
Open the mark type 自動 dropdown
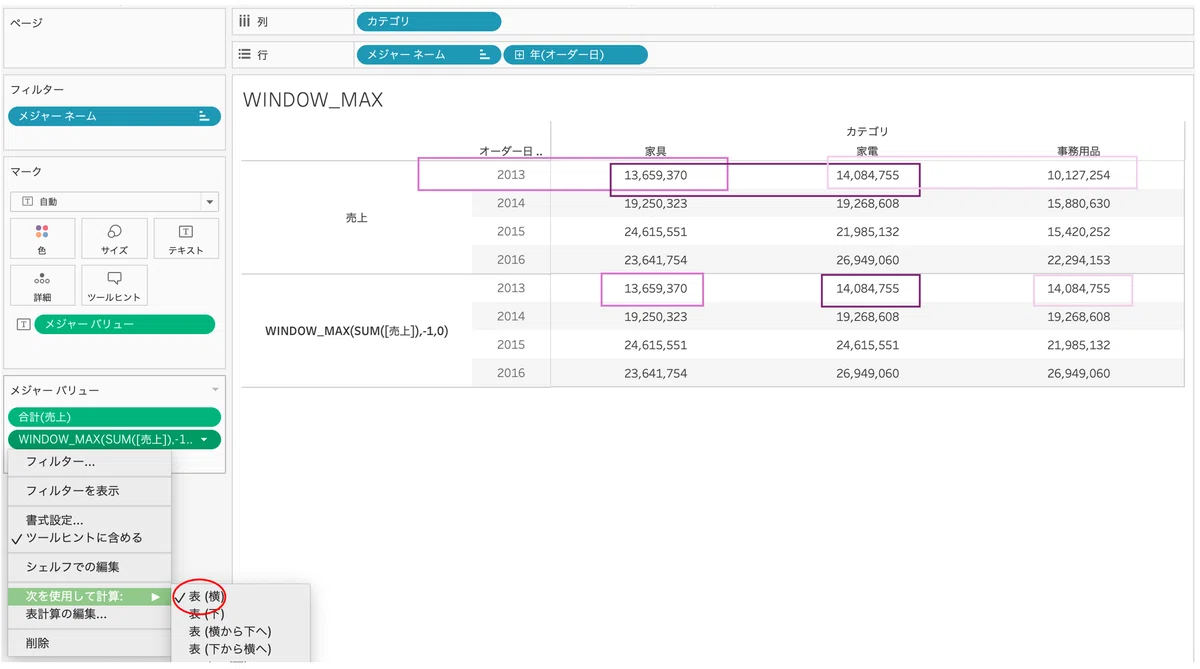[x=114, y=201]
